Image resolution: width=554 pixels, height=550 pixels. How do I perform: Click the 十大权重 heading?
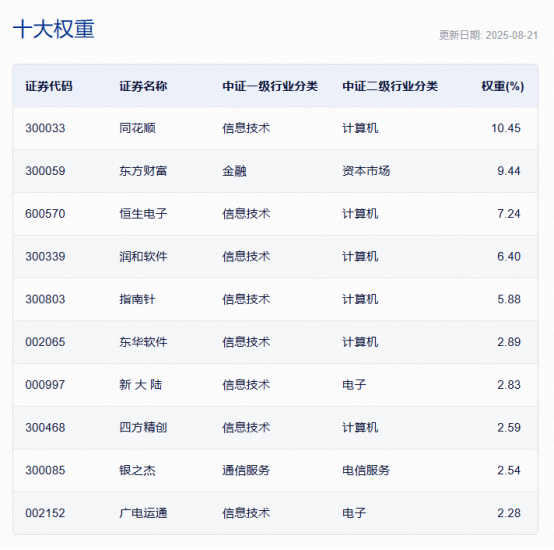pyautogui.click(x=54, y=29)
